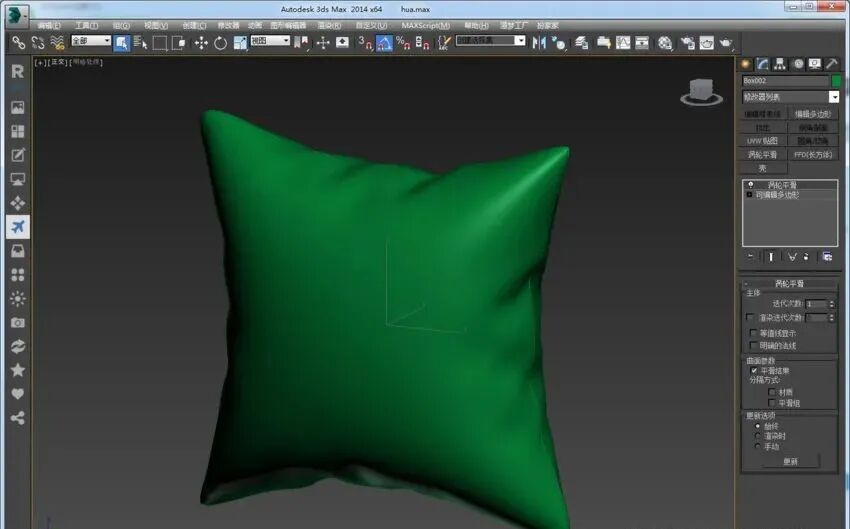The image size is (850, 529).
Task: Uncheck the Smooth Result checkbox
Action: 754,371
